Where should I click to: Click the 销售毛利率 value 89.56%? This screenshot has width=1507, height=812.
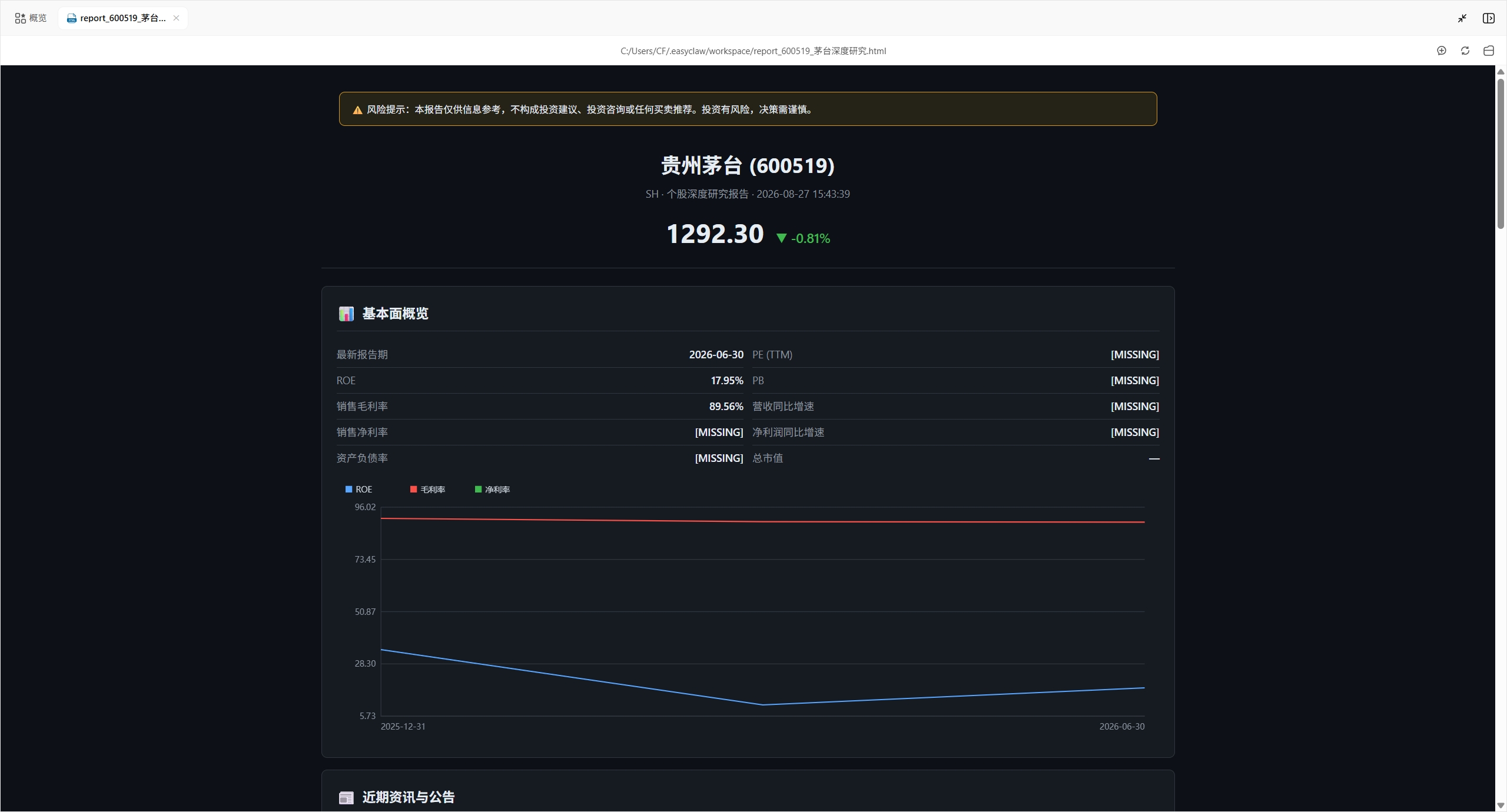coord(726,407)
